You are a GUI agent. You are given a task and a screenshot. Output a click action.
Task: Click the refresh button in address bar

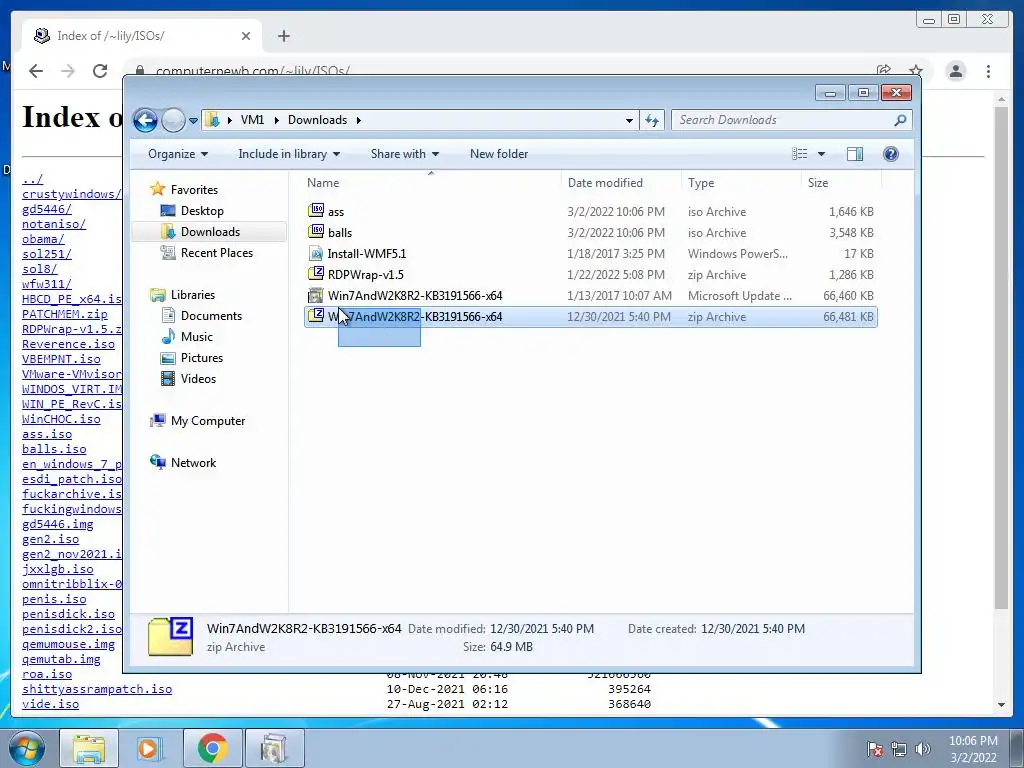(x=652, y=120)
